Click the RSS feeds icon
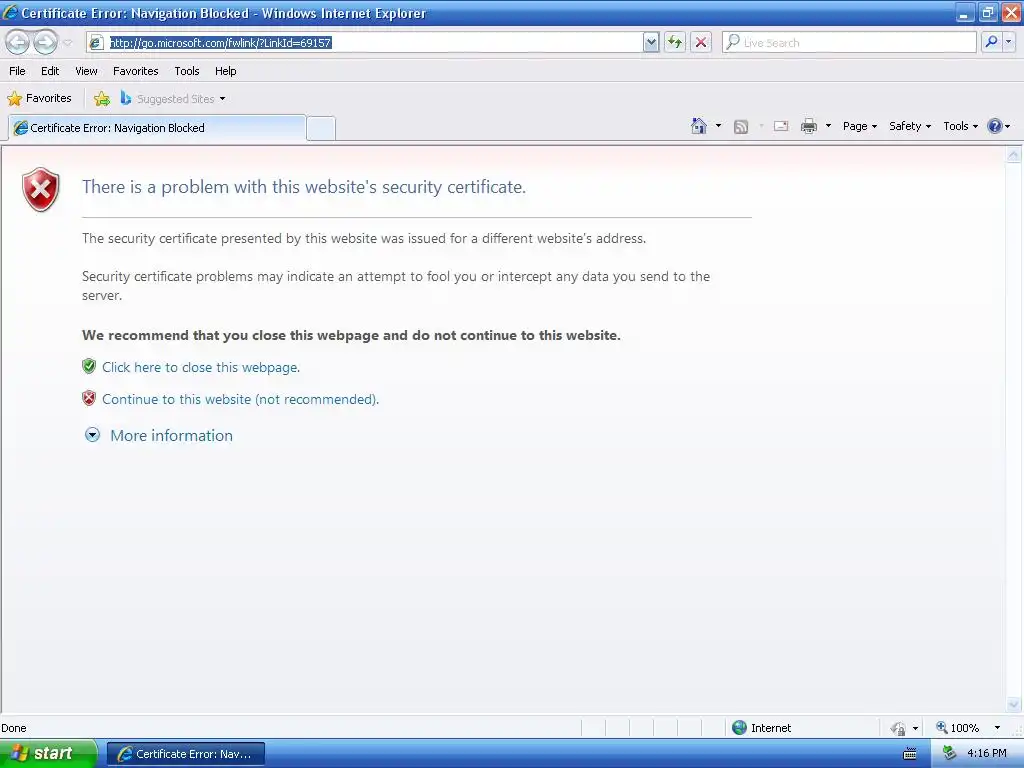Screen dimensions: 1024x768 [x=741, y=127]
